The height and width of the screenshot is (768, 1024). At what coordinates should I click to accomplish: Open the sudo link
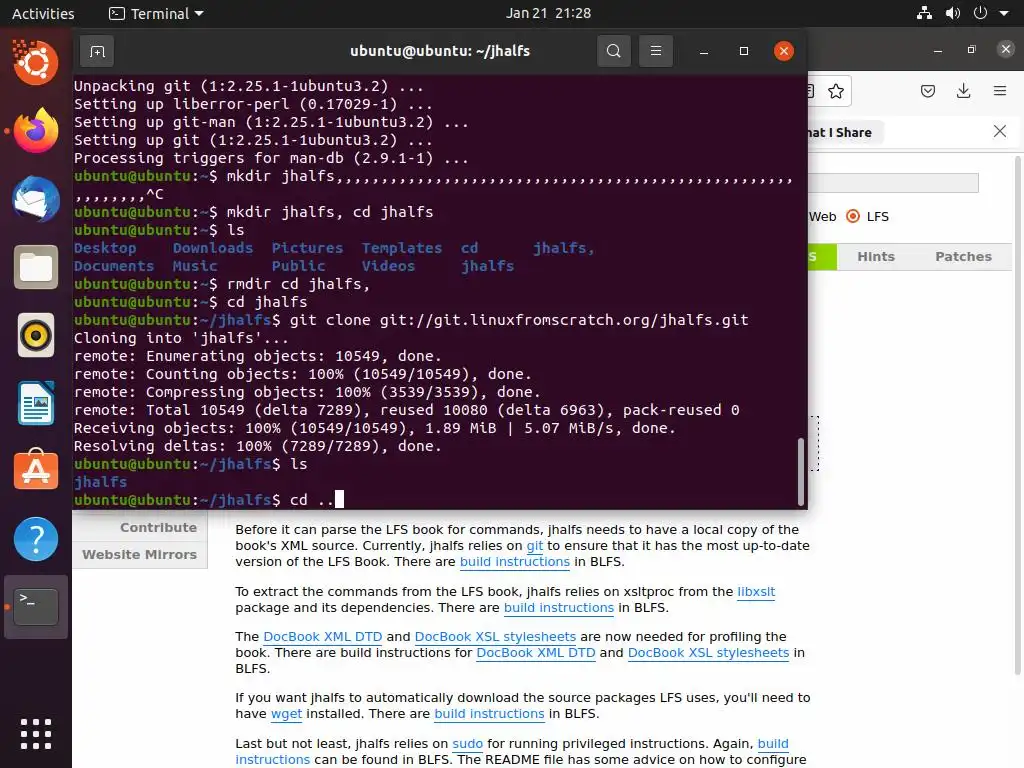(468, 744)
